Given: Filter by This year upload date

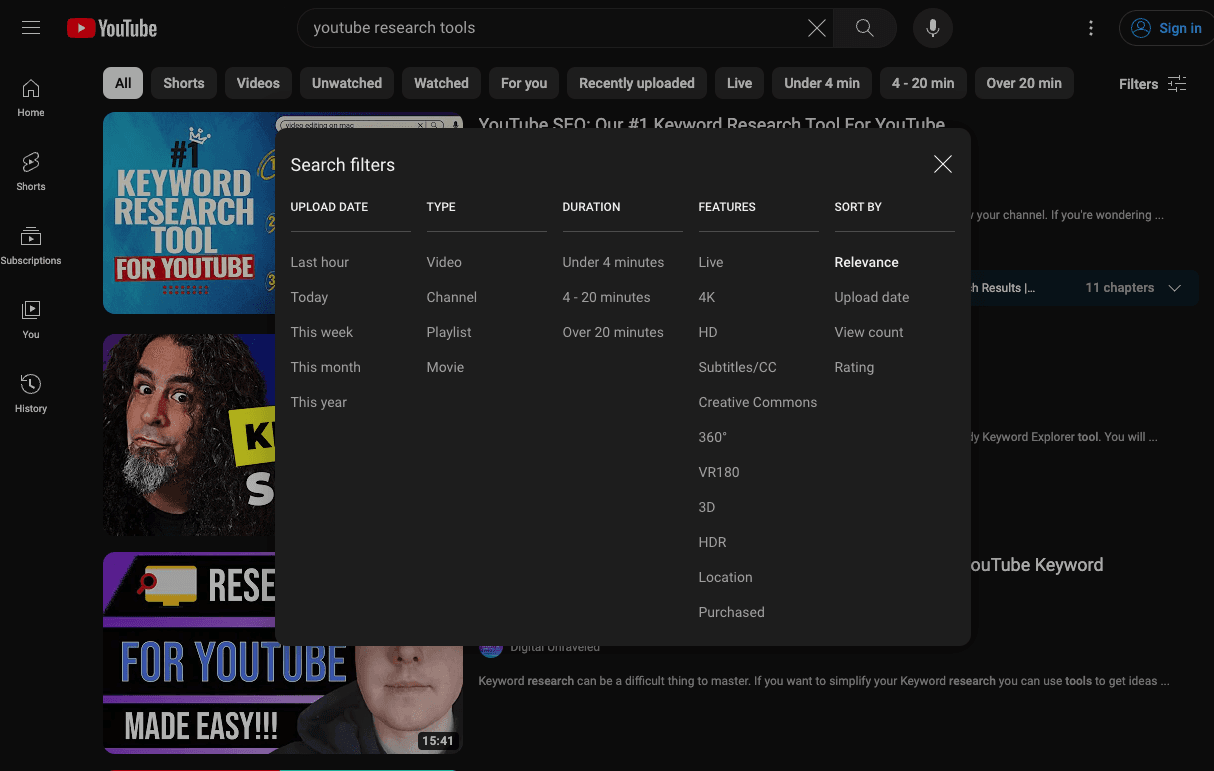Looking at the screenshot, I should (319, 402).
